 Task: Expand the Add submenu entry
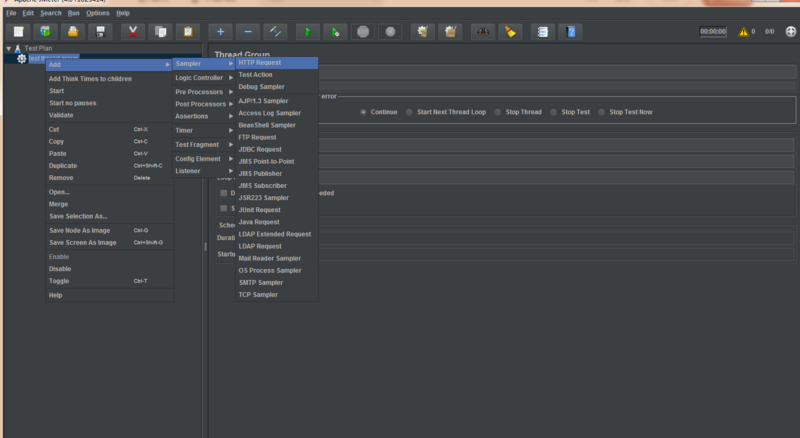tap(109, 64)
